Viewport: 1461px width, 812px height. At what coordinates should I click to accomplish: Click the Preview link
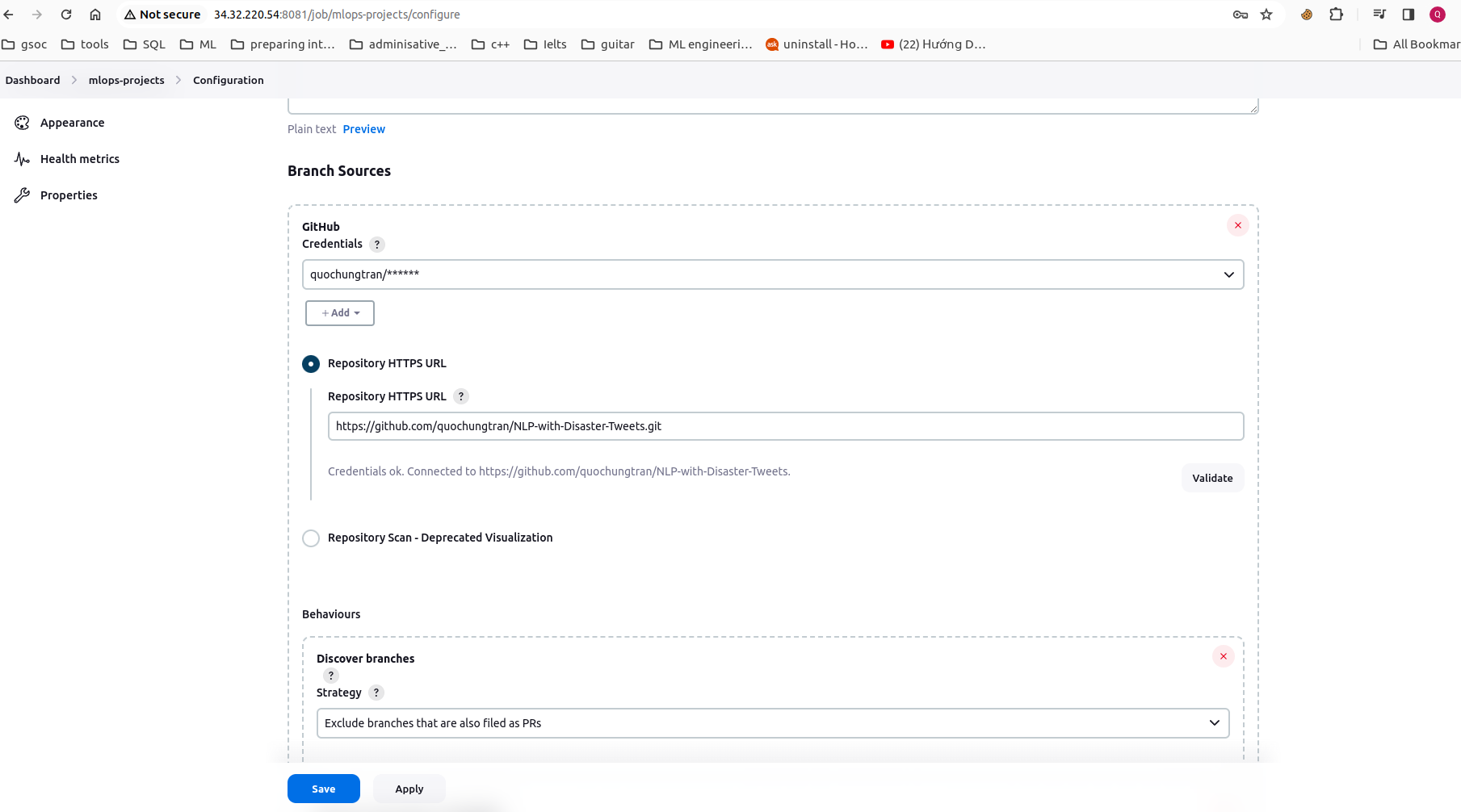click(364, 129)
